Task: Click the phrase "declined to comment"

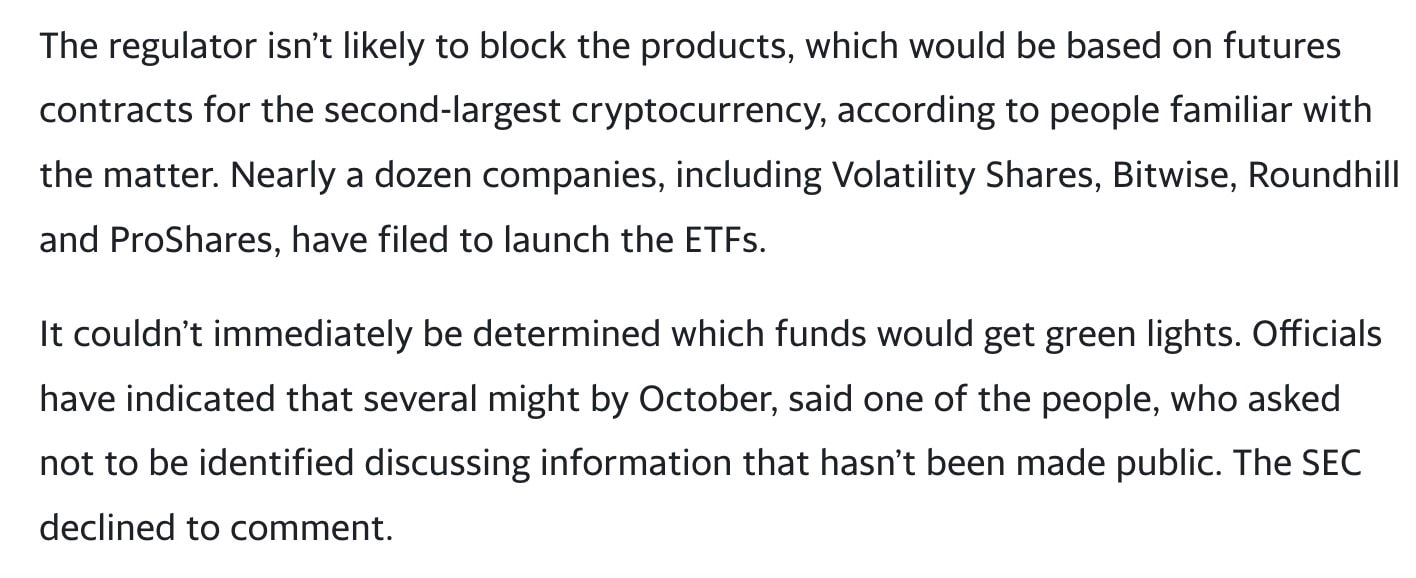Action: (x=214, y=528)
